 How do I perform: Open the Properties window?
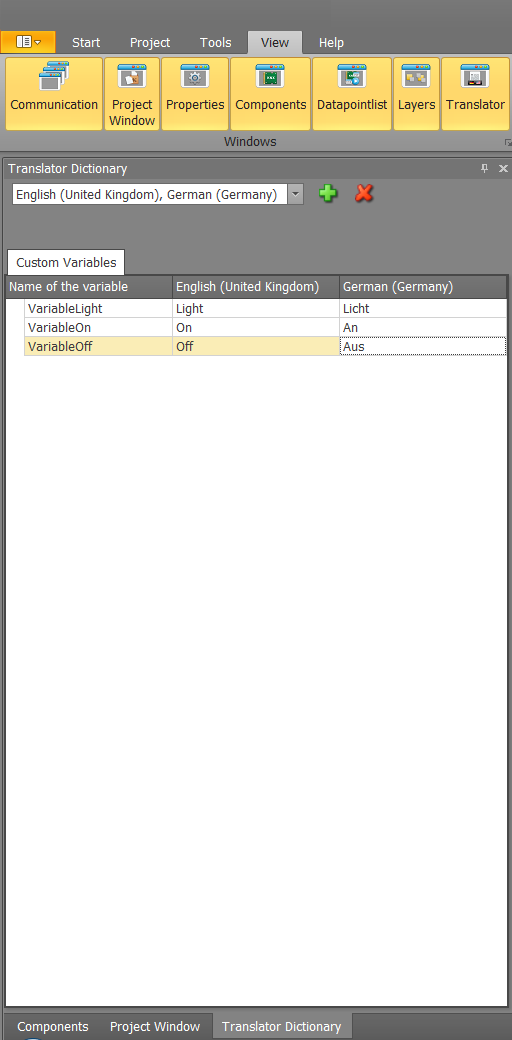[x=195, y=94]
